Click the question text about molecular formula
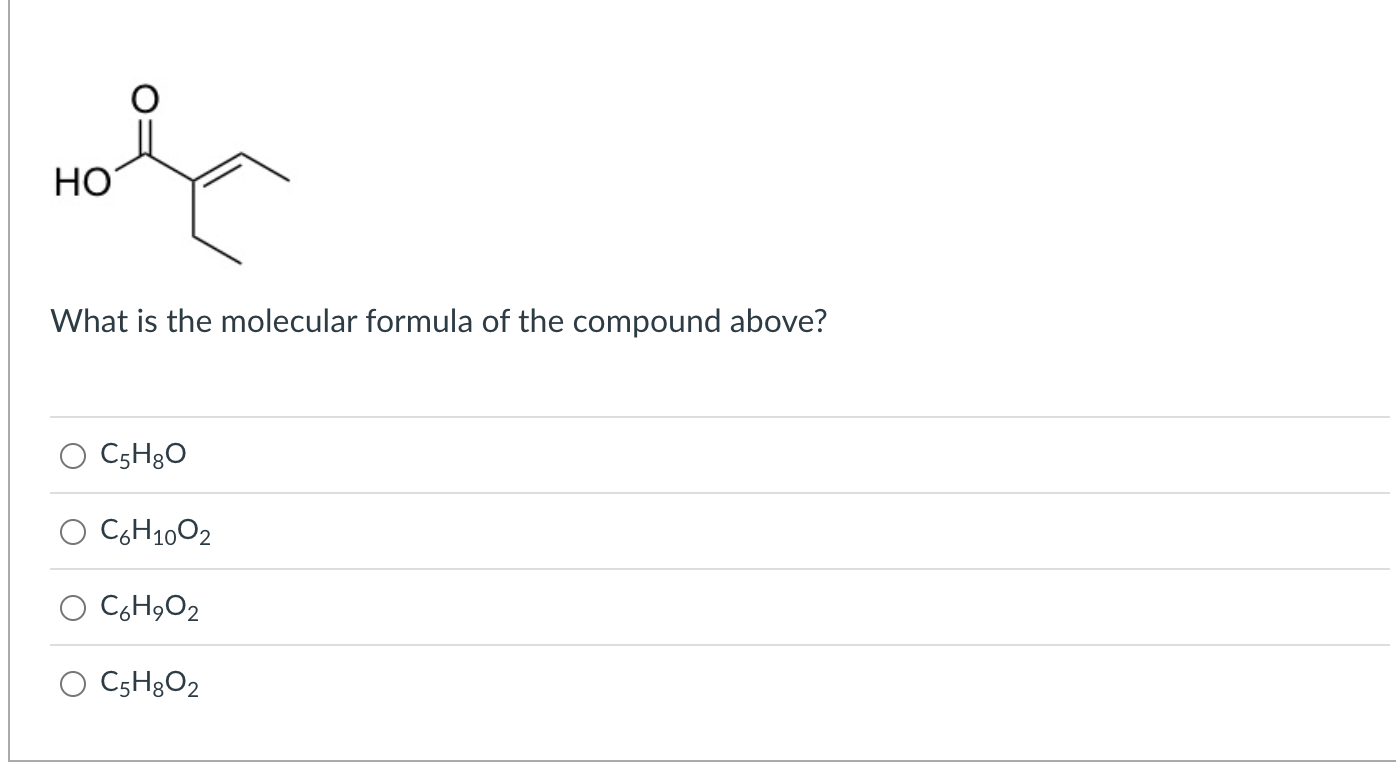The width and height of the screenshot is (1396, 780). tap(438, 321)
